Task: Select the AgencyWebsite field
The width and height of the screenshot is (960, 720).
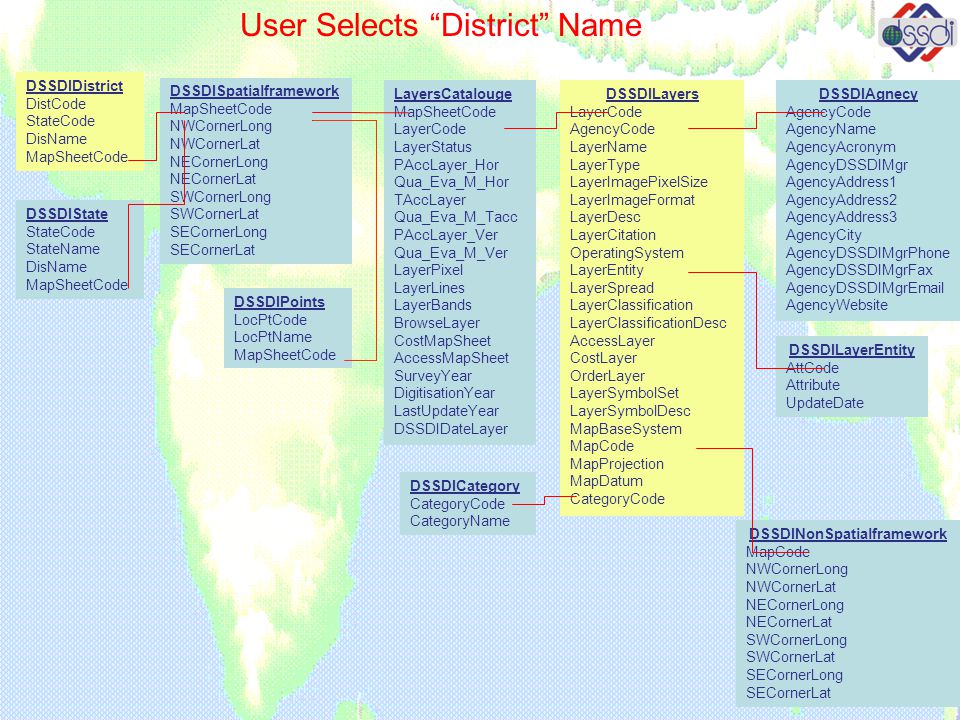Action: 836,306
